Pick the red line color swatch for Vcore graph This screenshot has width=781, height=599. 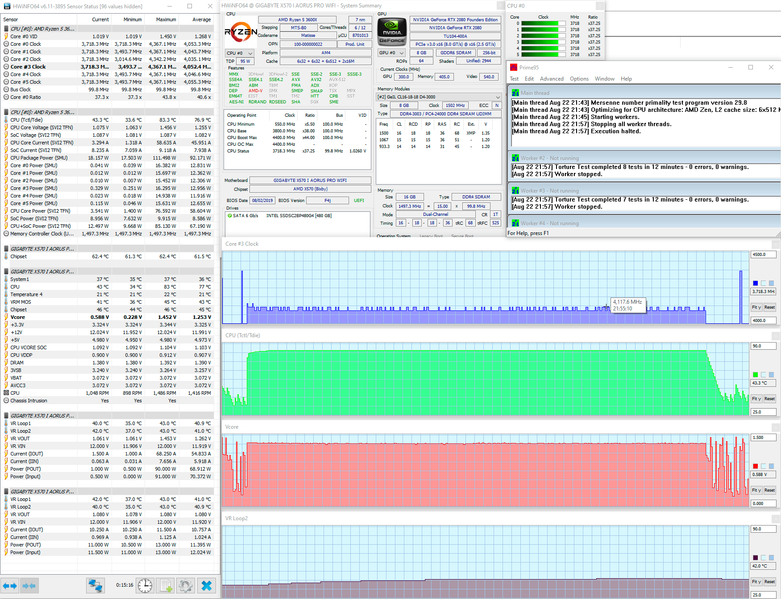point(755,466)
